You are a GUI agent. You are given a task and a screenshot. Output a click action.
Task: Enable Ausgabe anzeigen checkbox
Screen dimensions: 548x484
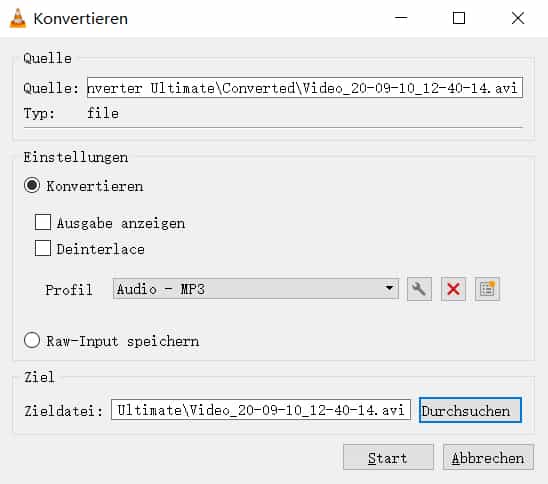click(43, 222)
